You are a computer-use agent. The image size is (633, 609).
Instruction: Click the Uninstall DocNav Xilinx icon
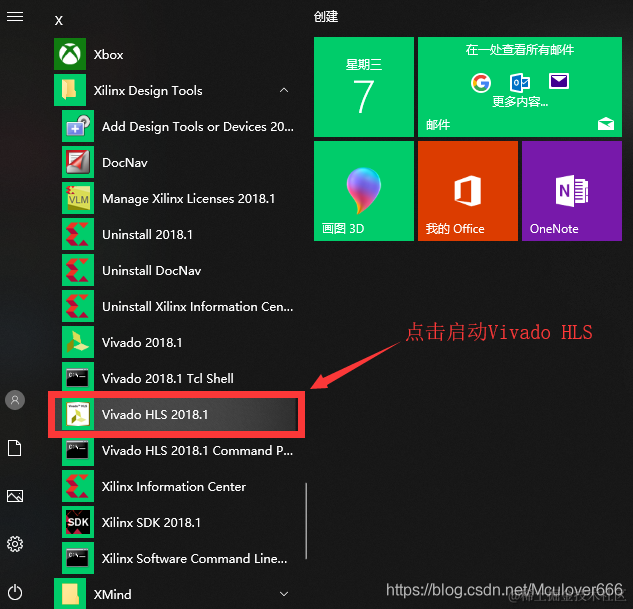pyautogui.click(x=78, y=270)
